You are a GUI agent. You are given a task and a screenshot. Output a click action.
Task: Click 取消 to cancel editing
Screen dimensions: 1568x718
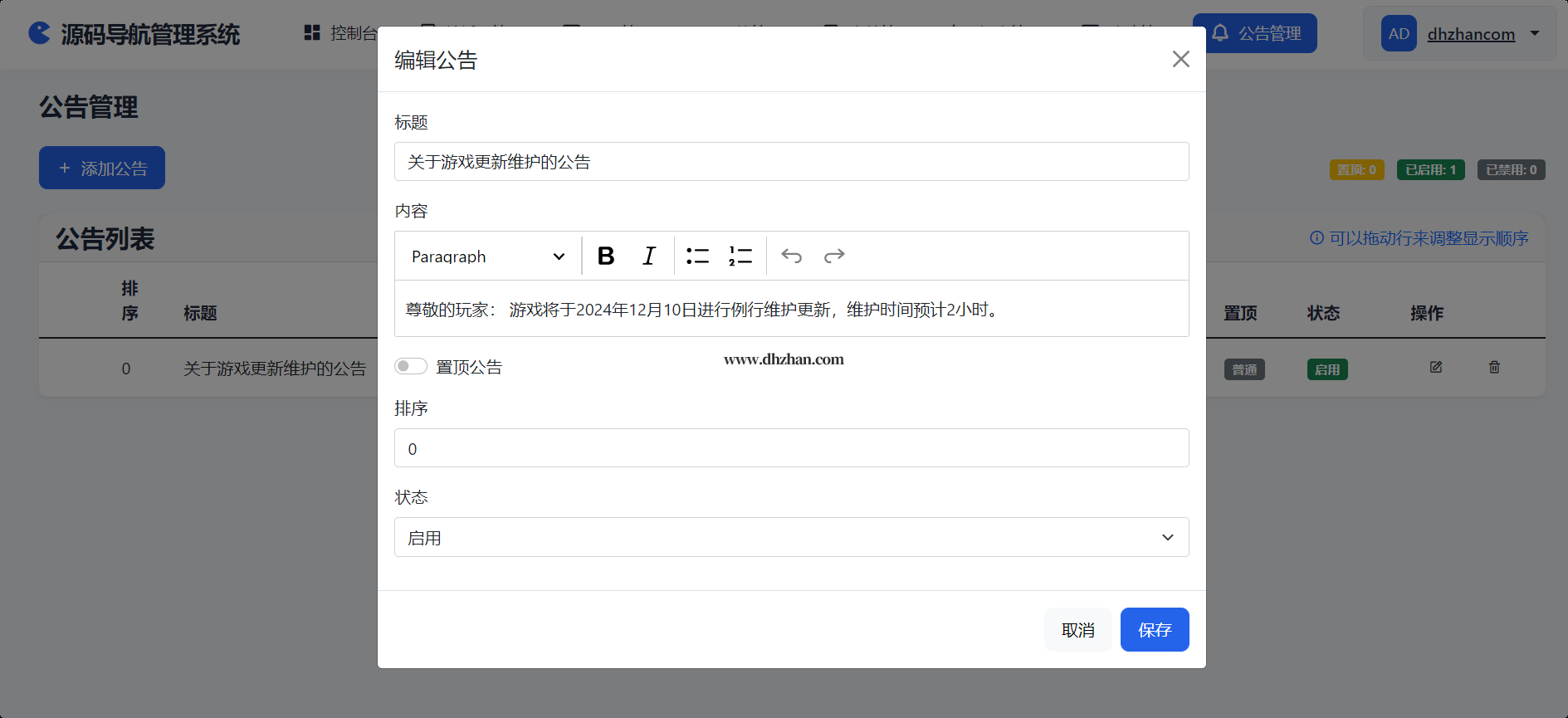tap(1077, 630)
